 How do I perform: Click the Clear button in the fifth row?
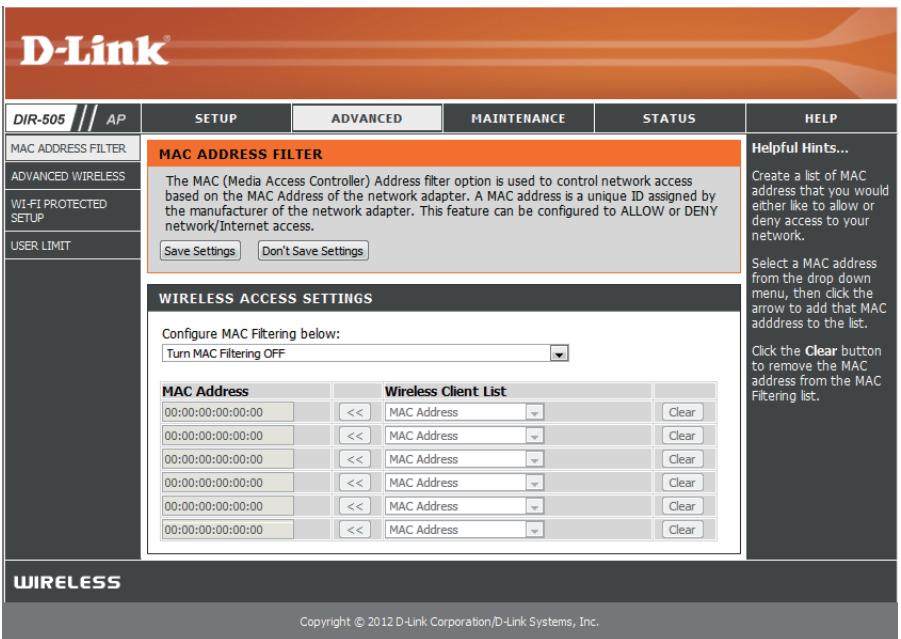pos(682,506)
